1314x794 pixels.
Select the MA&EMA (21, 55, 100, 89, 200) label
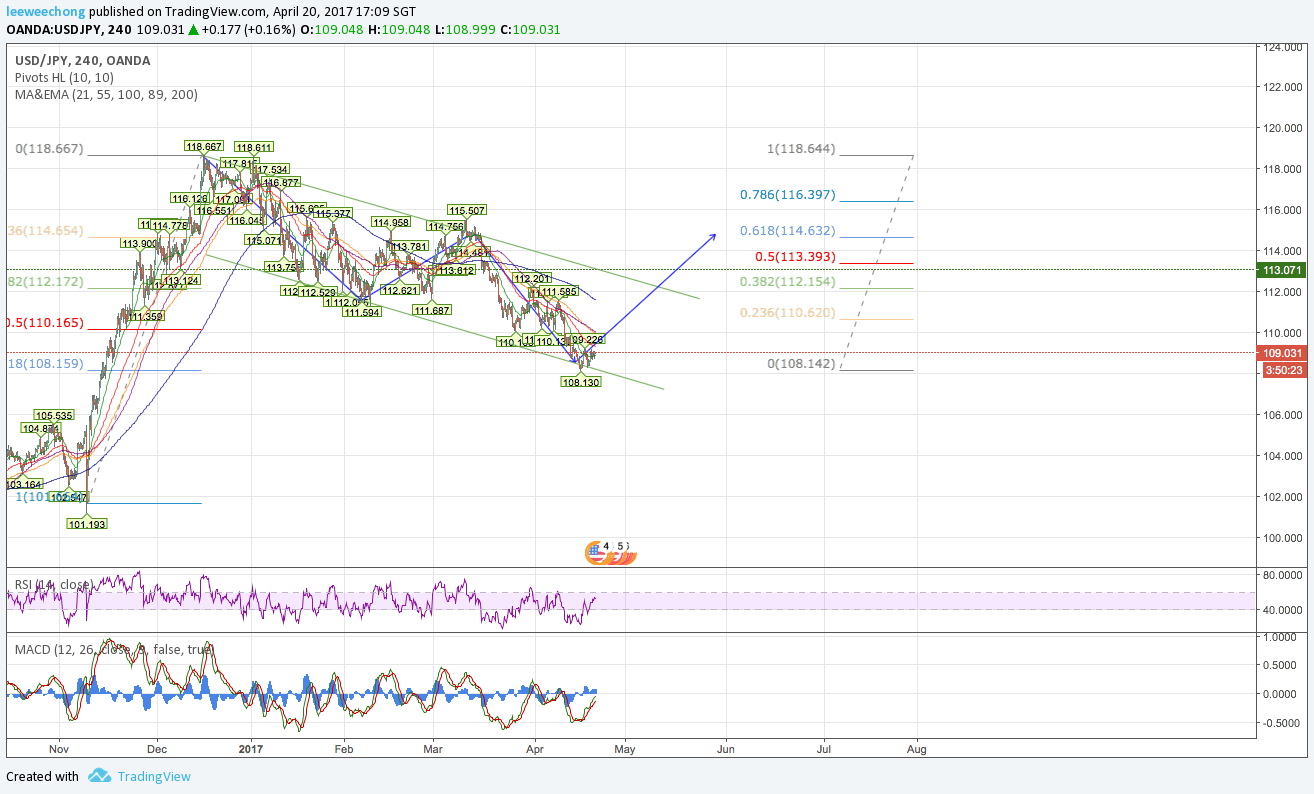coord(106,94)
